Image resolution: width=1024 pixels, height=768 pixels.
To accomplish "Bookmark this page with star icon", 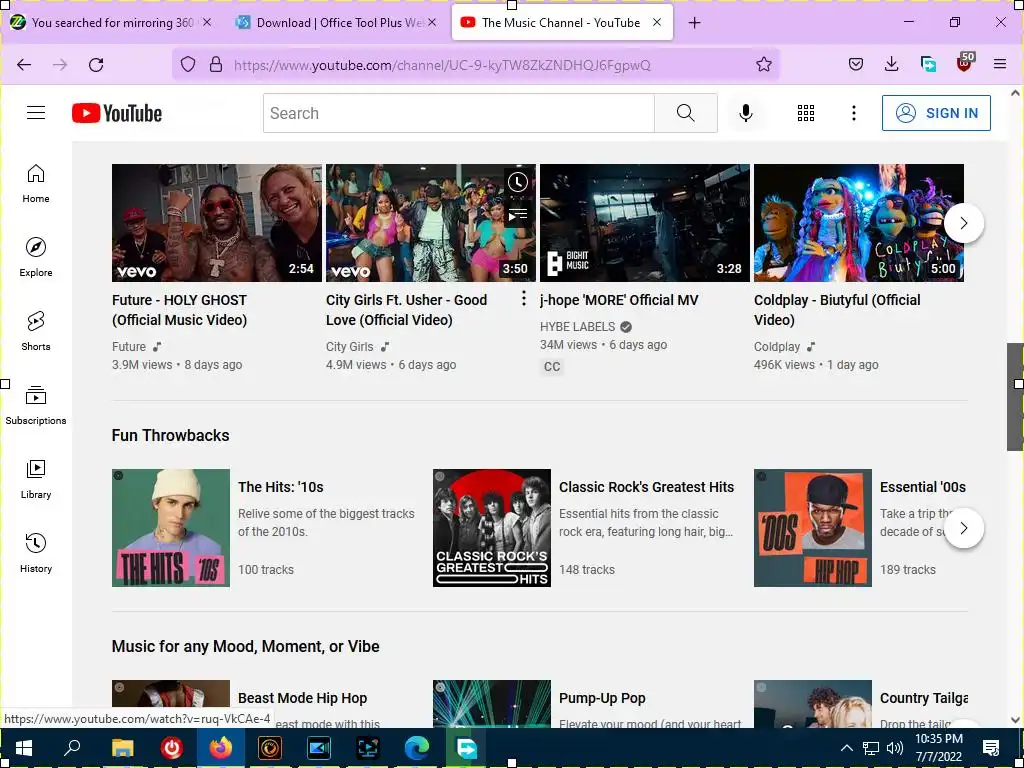I will [x=763, y=65].
